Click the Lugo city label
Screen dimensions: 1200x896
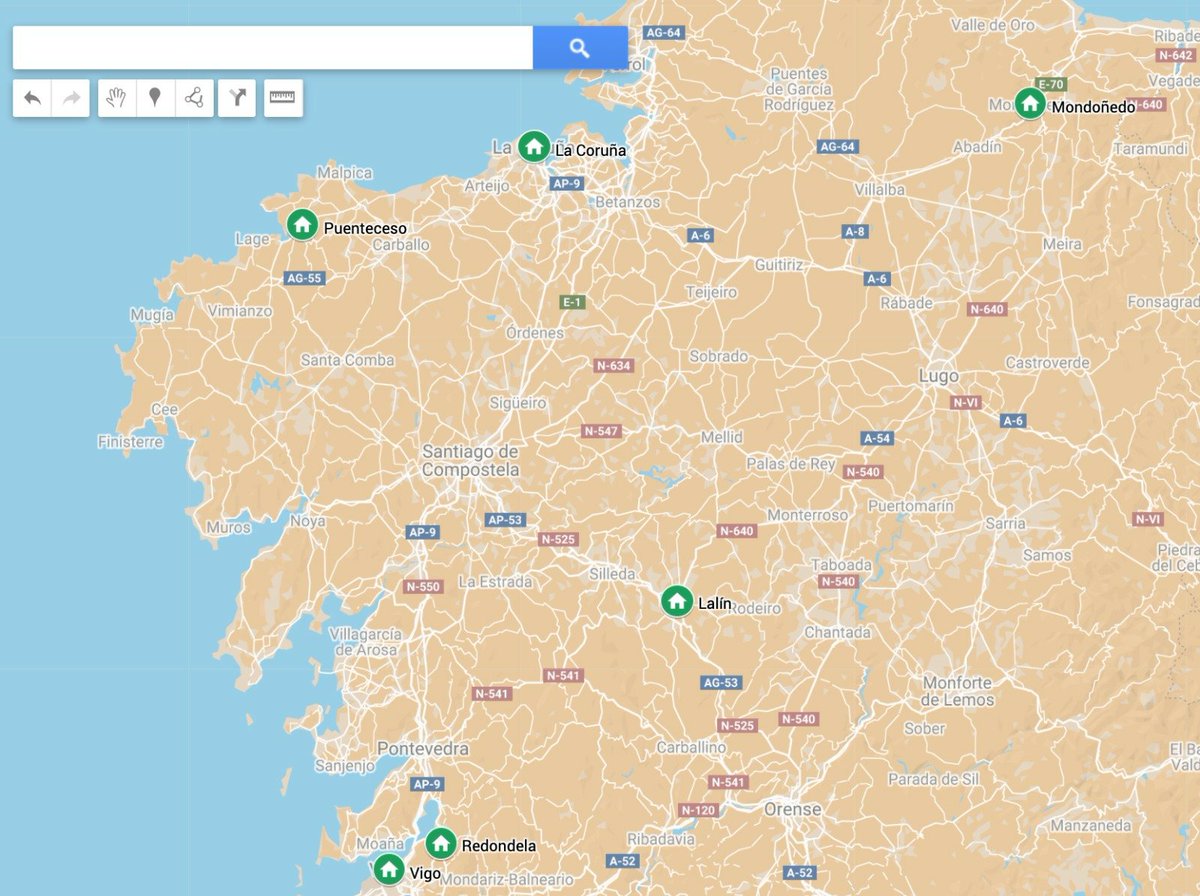(x=938, y=376)
